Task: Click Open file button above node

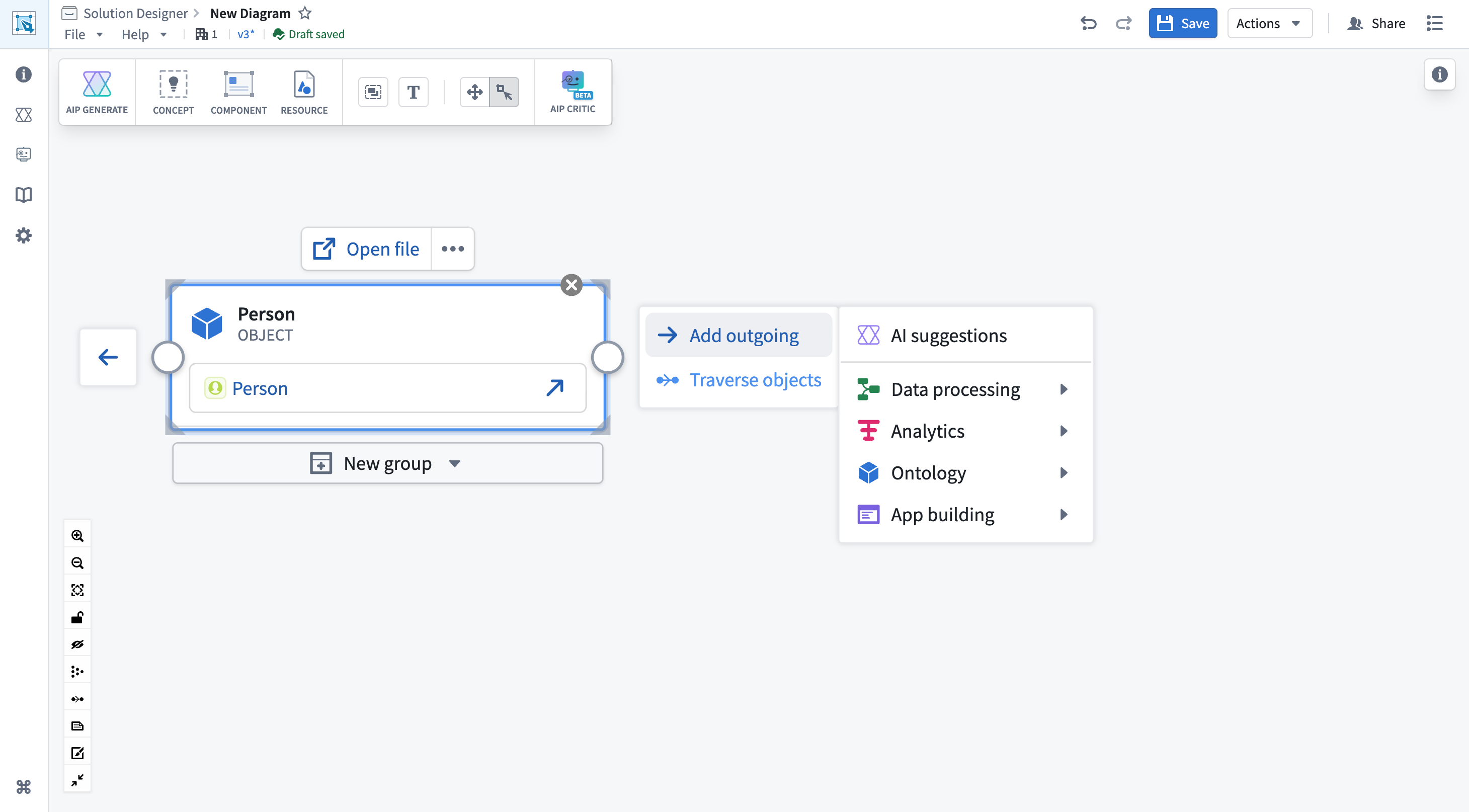Action: click(366, 249)
